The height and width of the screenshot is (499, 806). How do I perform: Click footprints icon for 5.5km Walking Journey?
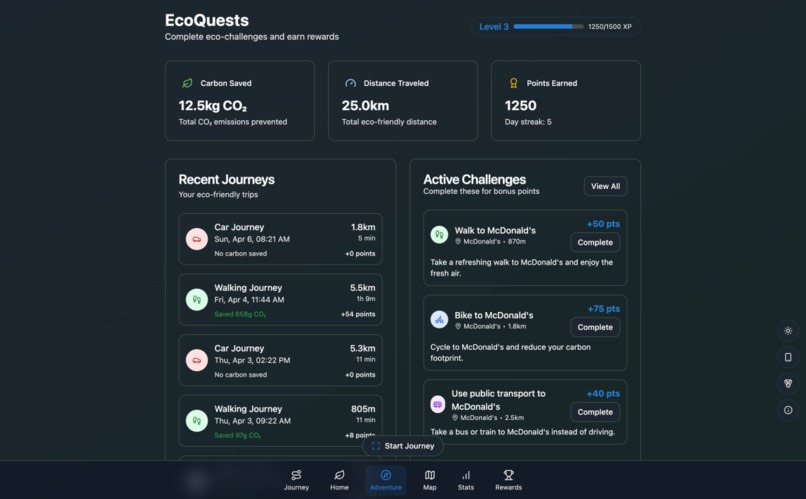tap(196, 300)
